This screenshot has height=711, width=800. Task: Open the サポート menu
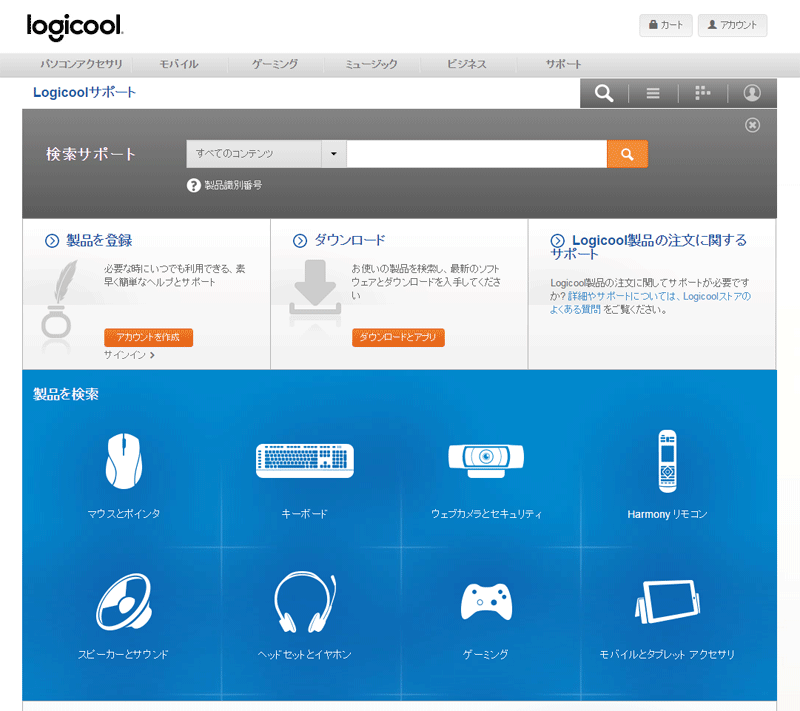point(563,64)
